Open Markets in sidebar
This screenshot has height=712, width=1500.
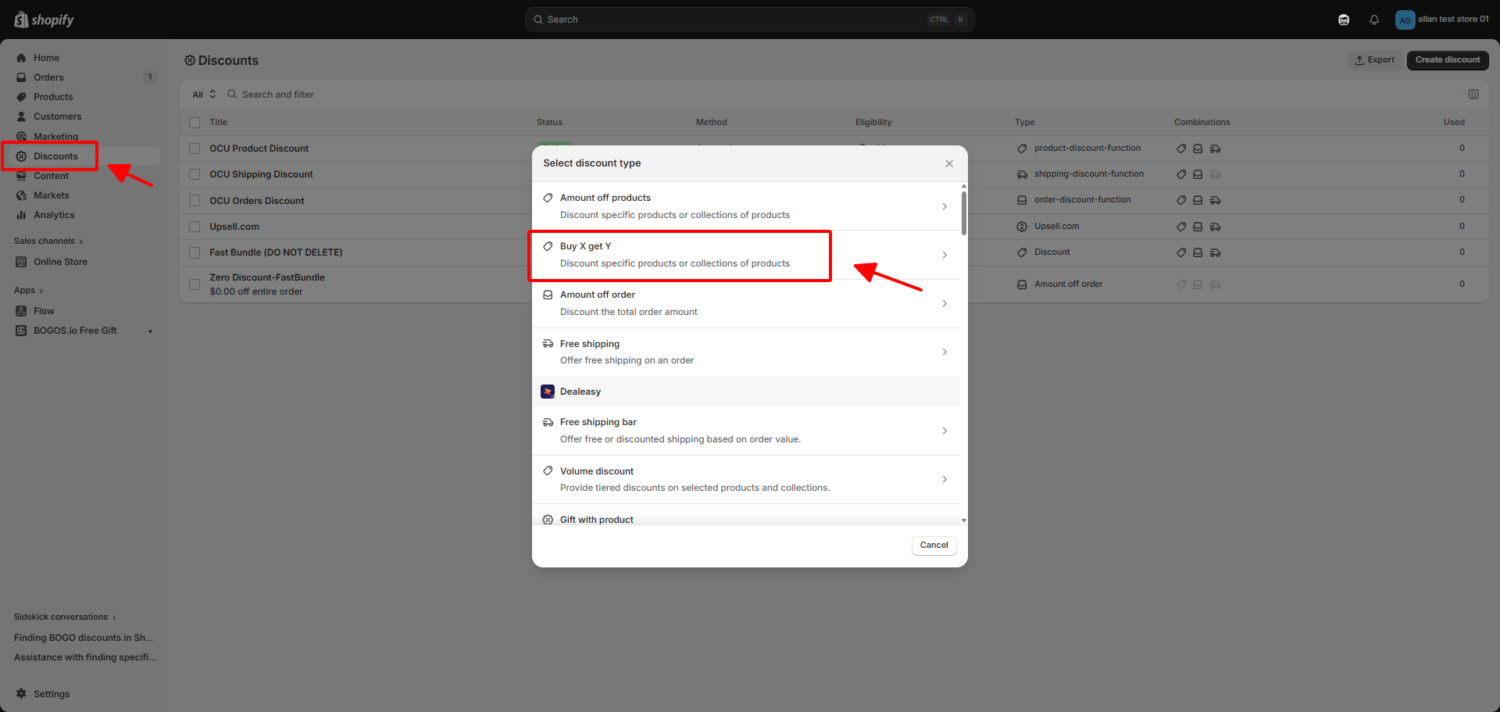point(51,195)
